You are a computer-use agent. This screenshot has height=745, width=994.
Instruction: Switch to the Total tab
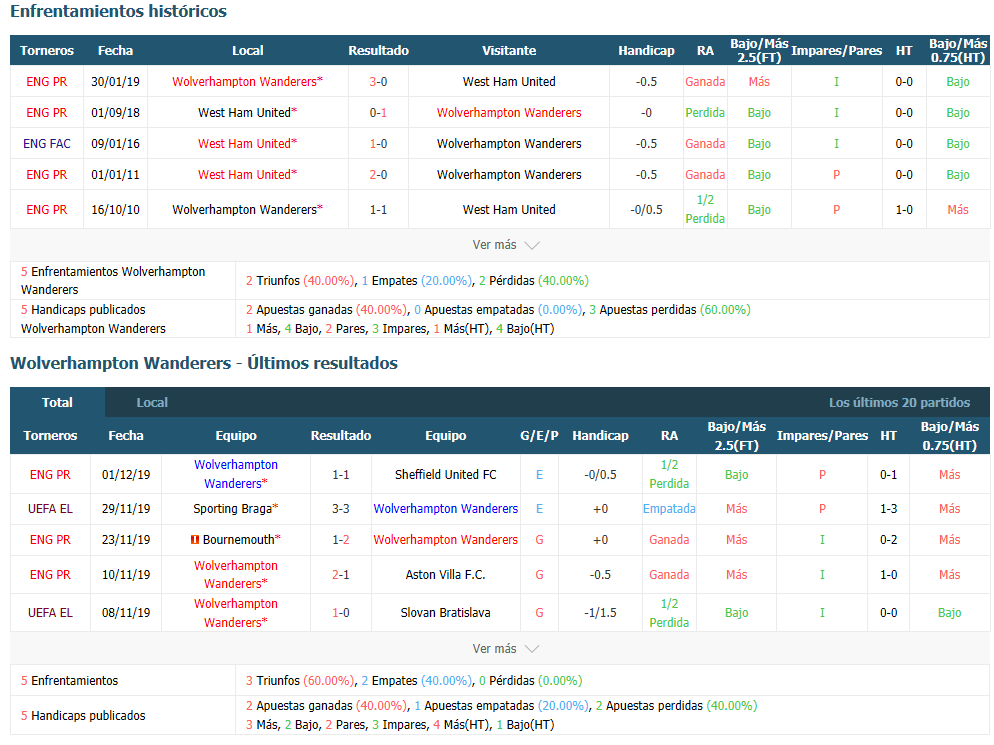[57, 402]
